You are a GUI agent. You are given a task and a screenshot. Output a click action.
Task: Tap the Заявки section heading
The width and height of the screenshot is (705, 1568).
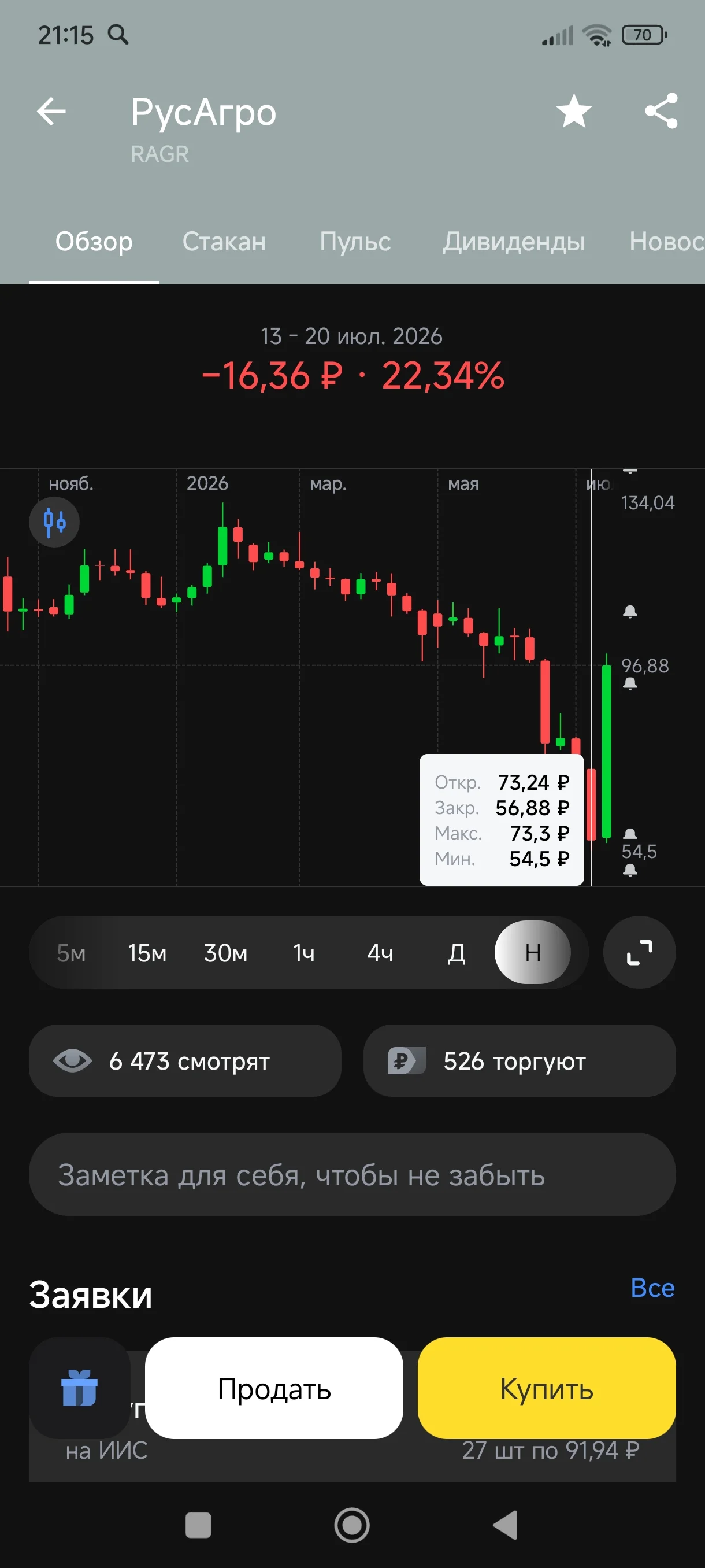91,1295
